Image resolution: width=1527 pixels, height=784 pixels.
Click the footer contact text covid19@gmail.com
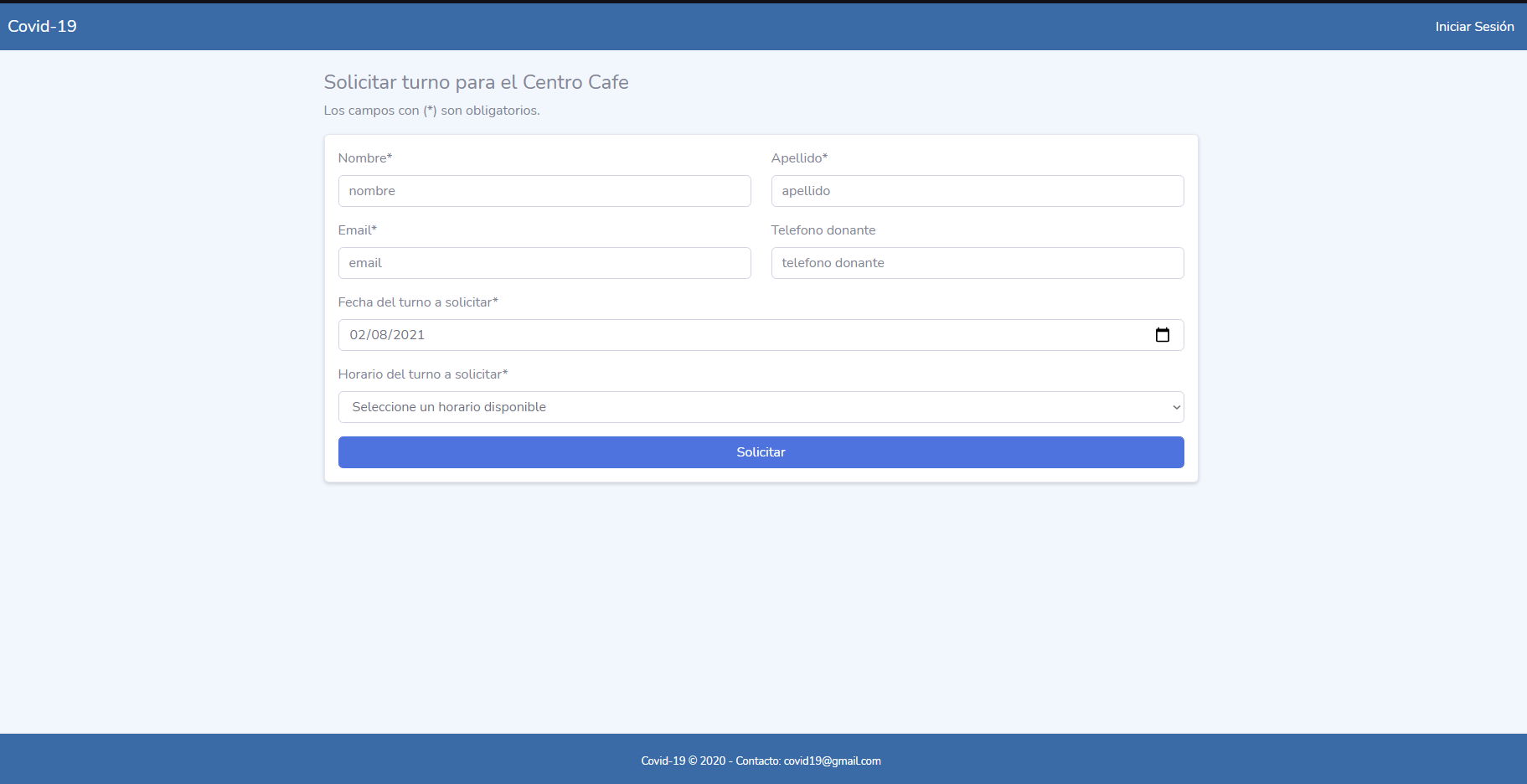[x=832, y=761]
